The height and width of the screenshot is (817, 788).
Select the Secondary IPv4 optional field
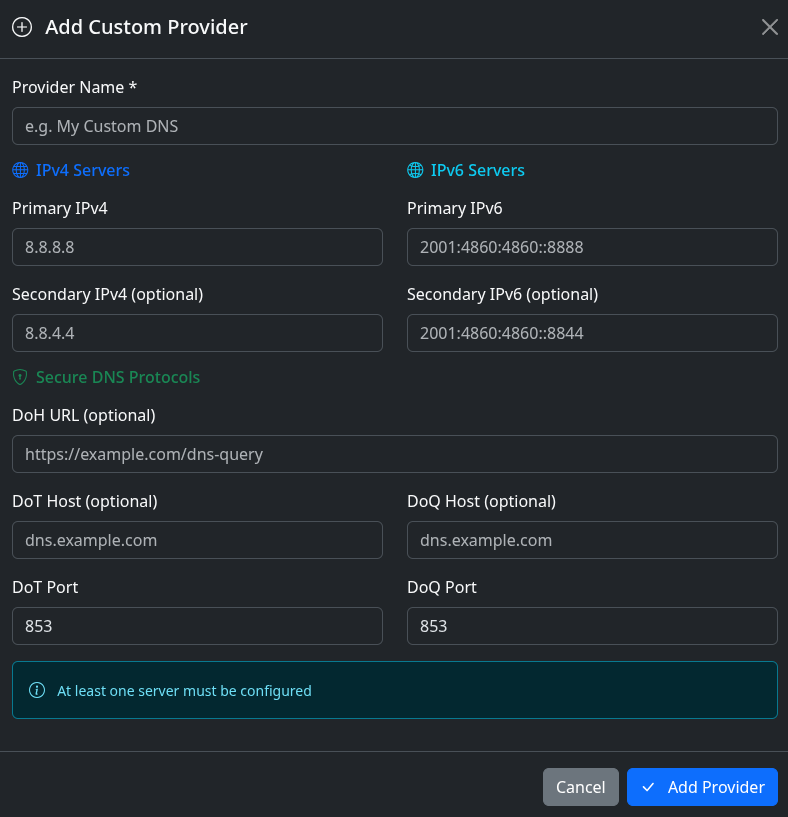[x=197, y=333]
